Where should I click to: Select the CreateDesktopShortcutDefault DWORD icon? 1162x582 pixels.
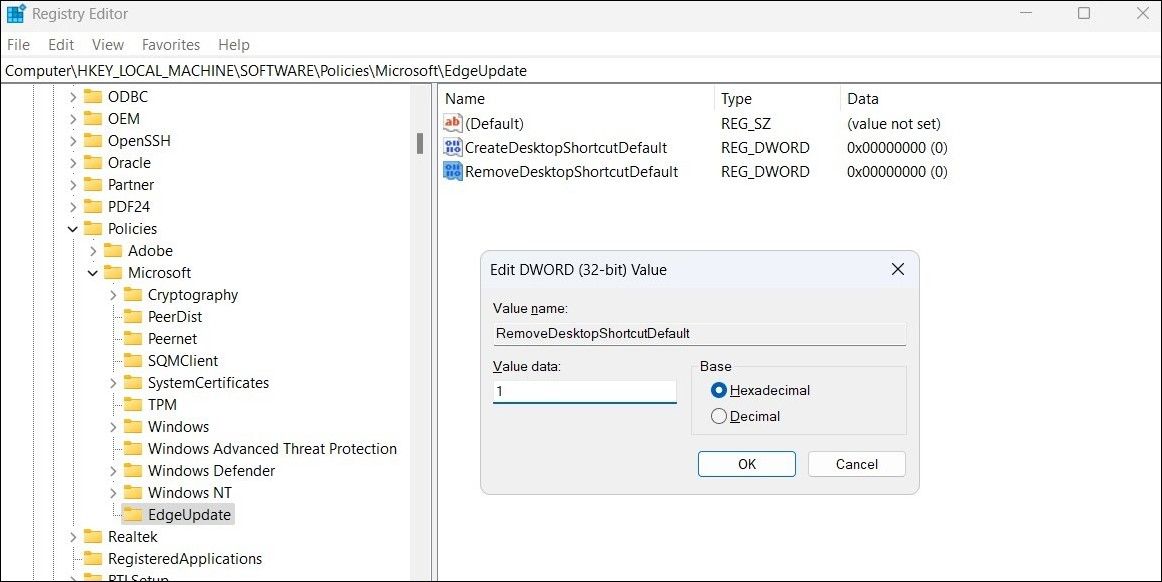click(453, 147)
